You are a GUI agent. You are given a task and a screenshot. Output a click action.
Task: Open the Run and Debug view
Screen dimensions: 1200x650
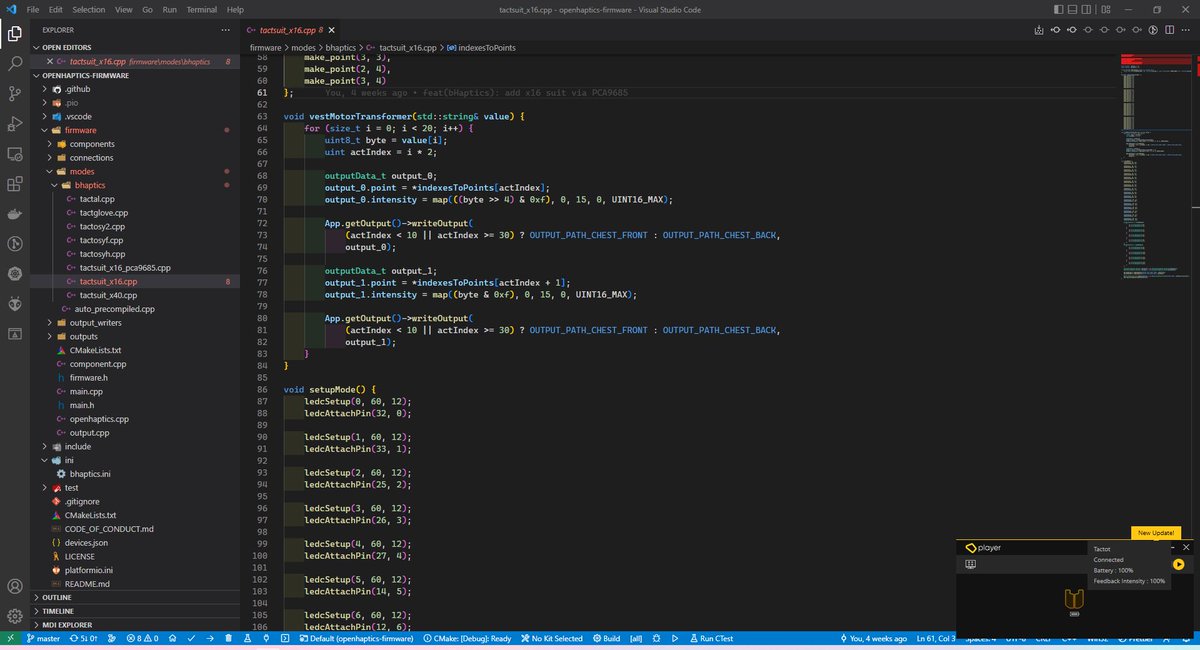tap(15, 124)
